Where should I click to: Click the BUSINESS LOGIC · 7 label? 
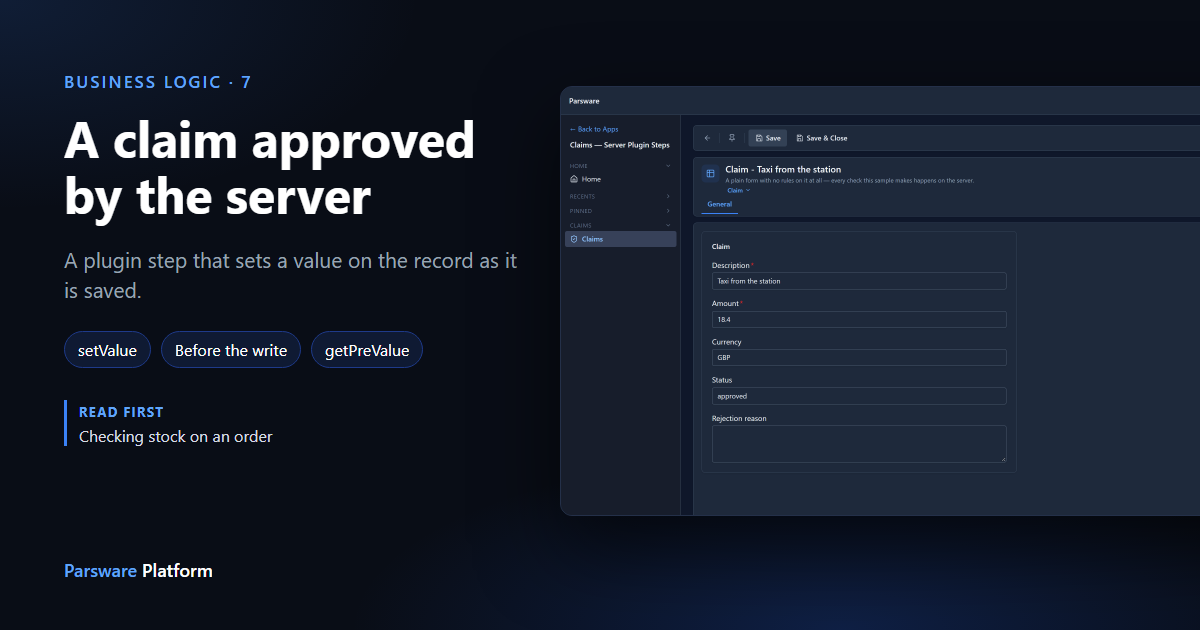[158, 82]
